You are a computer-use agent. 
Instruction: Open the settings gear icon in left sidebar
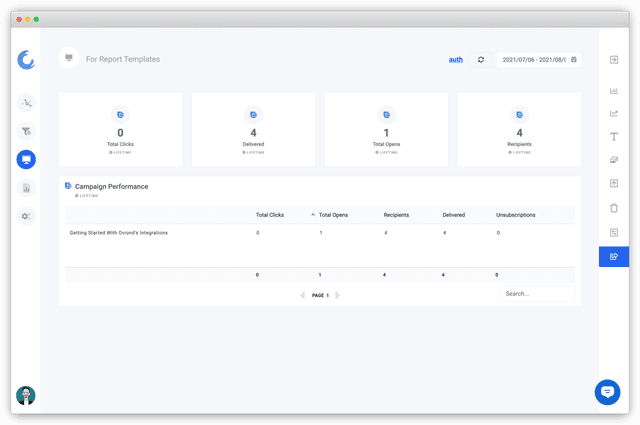tap(26, 216)
